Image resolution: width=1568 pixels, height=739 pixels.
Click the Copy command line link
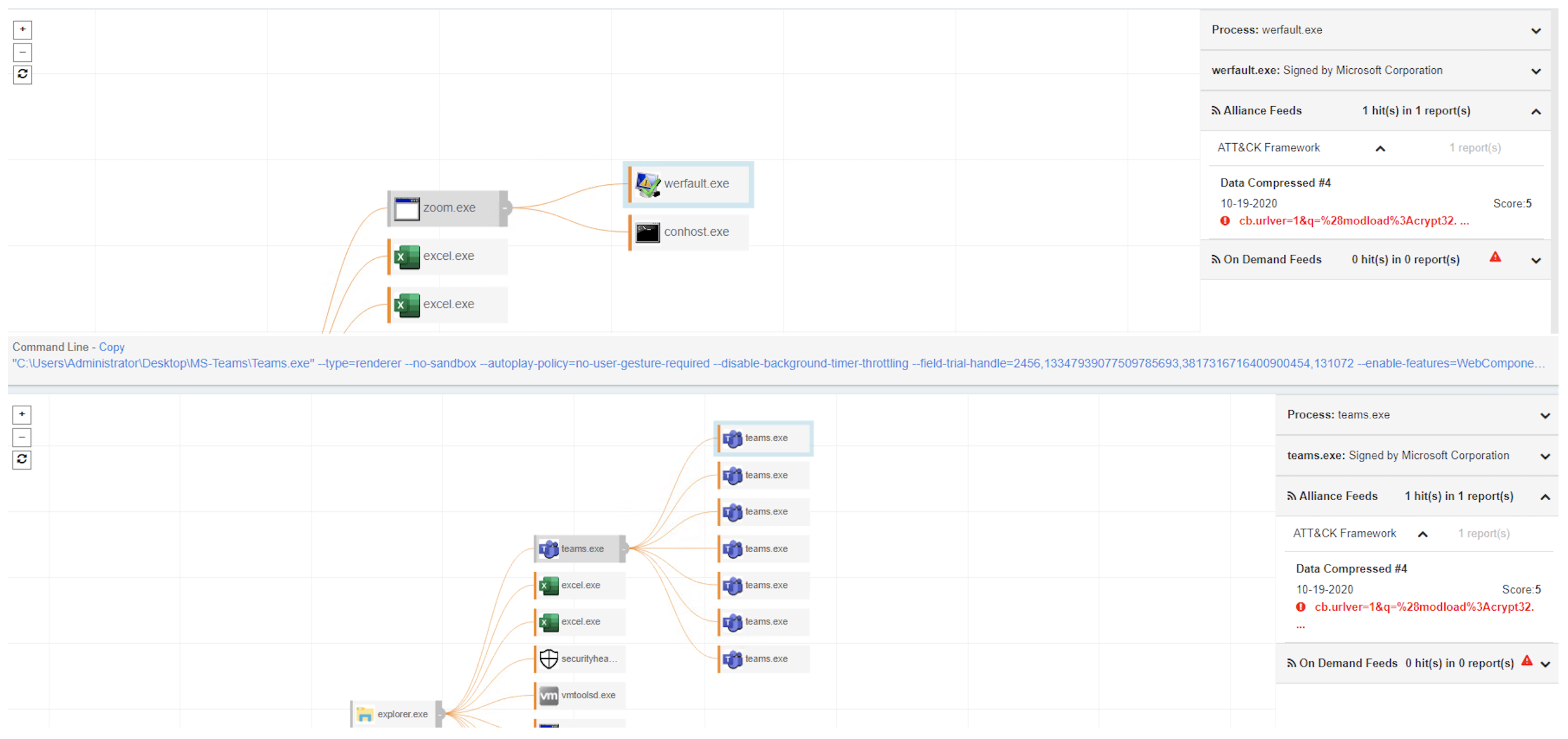[x=111, y=347]
